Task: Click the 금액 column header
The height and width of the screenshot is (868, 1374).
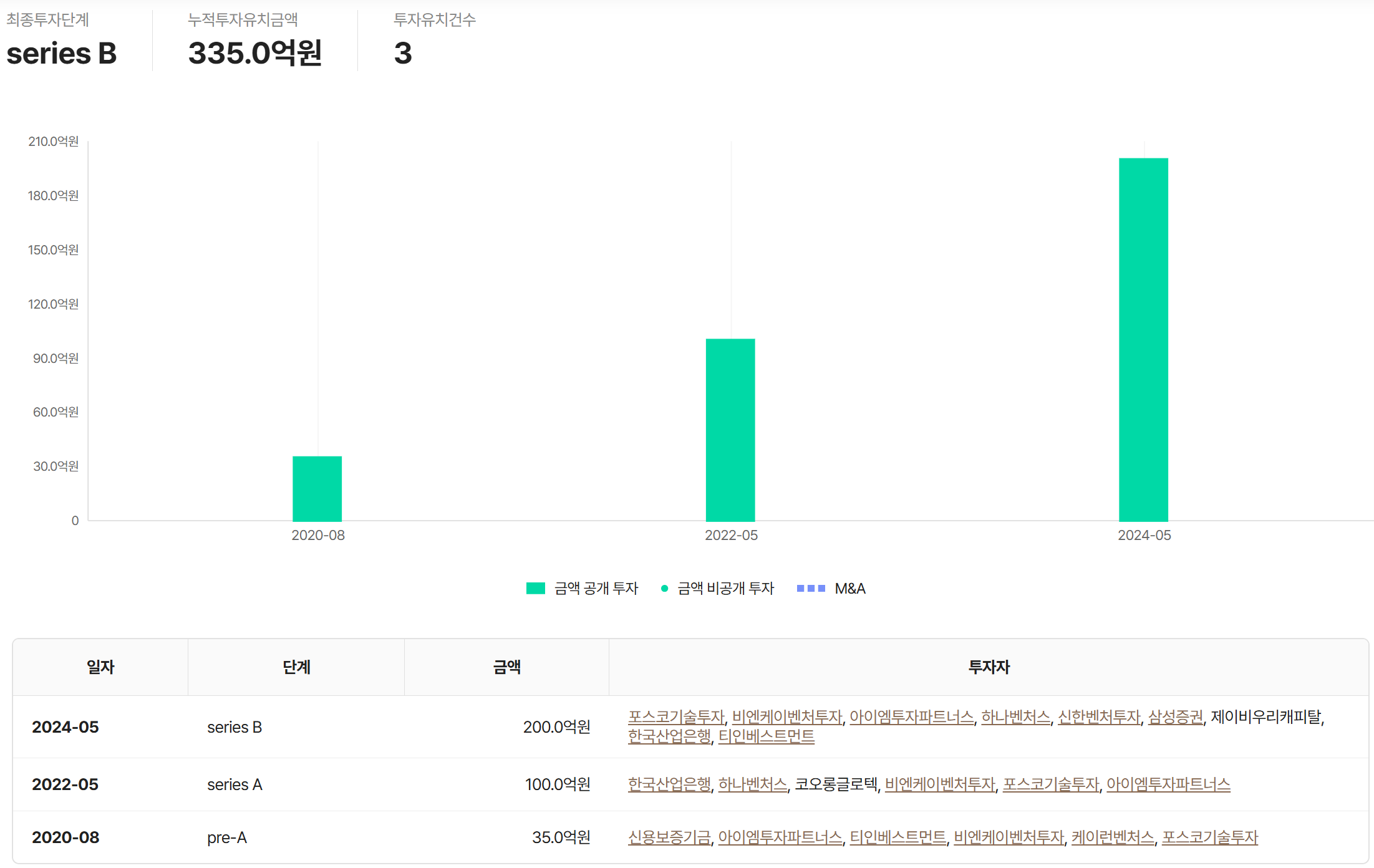Action: click(506, 667)
